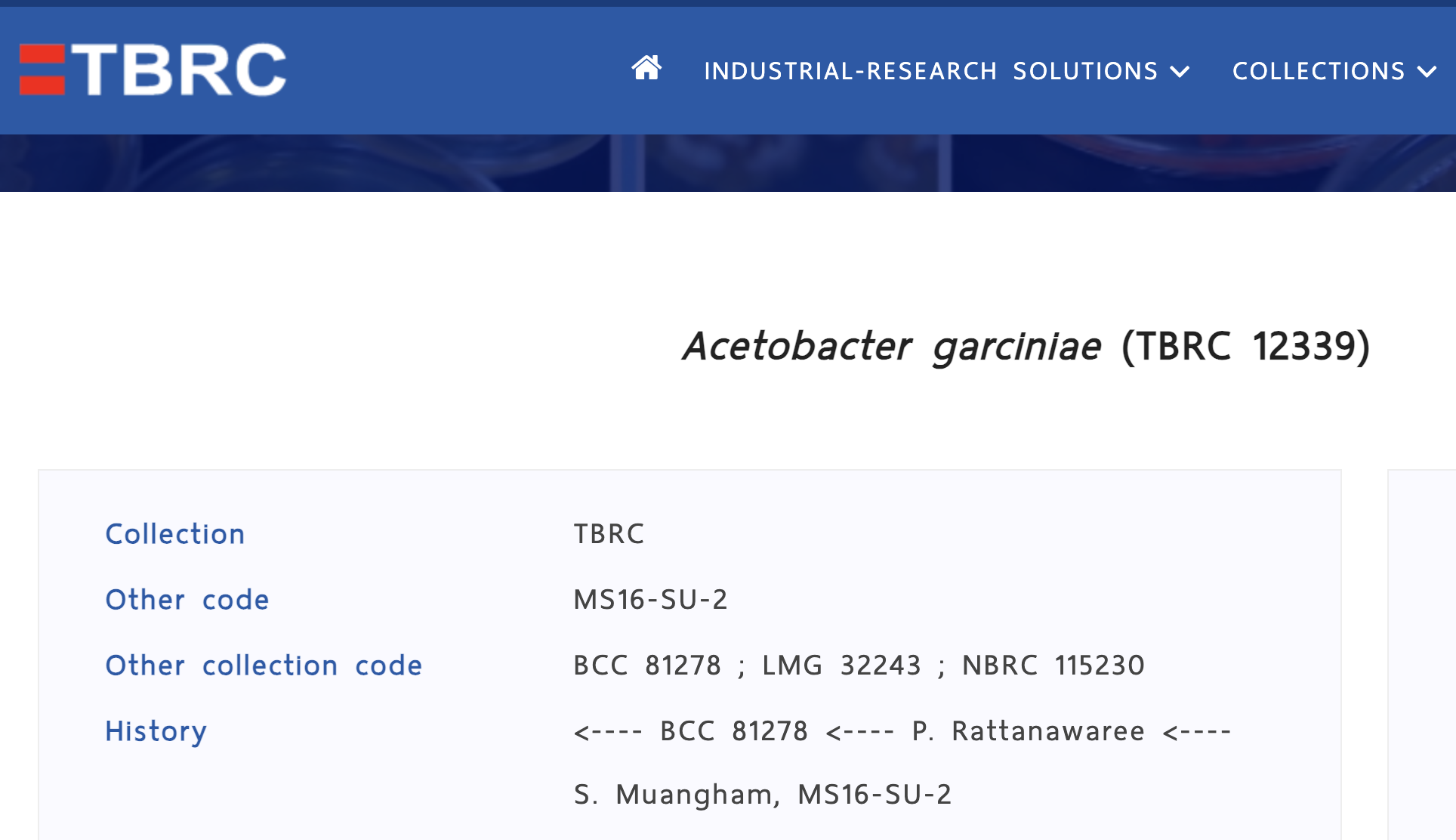Open the Collections menu
Image resolution: width=1456 pixels, height=840 pixels.
point(1334,71)
